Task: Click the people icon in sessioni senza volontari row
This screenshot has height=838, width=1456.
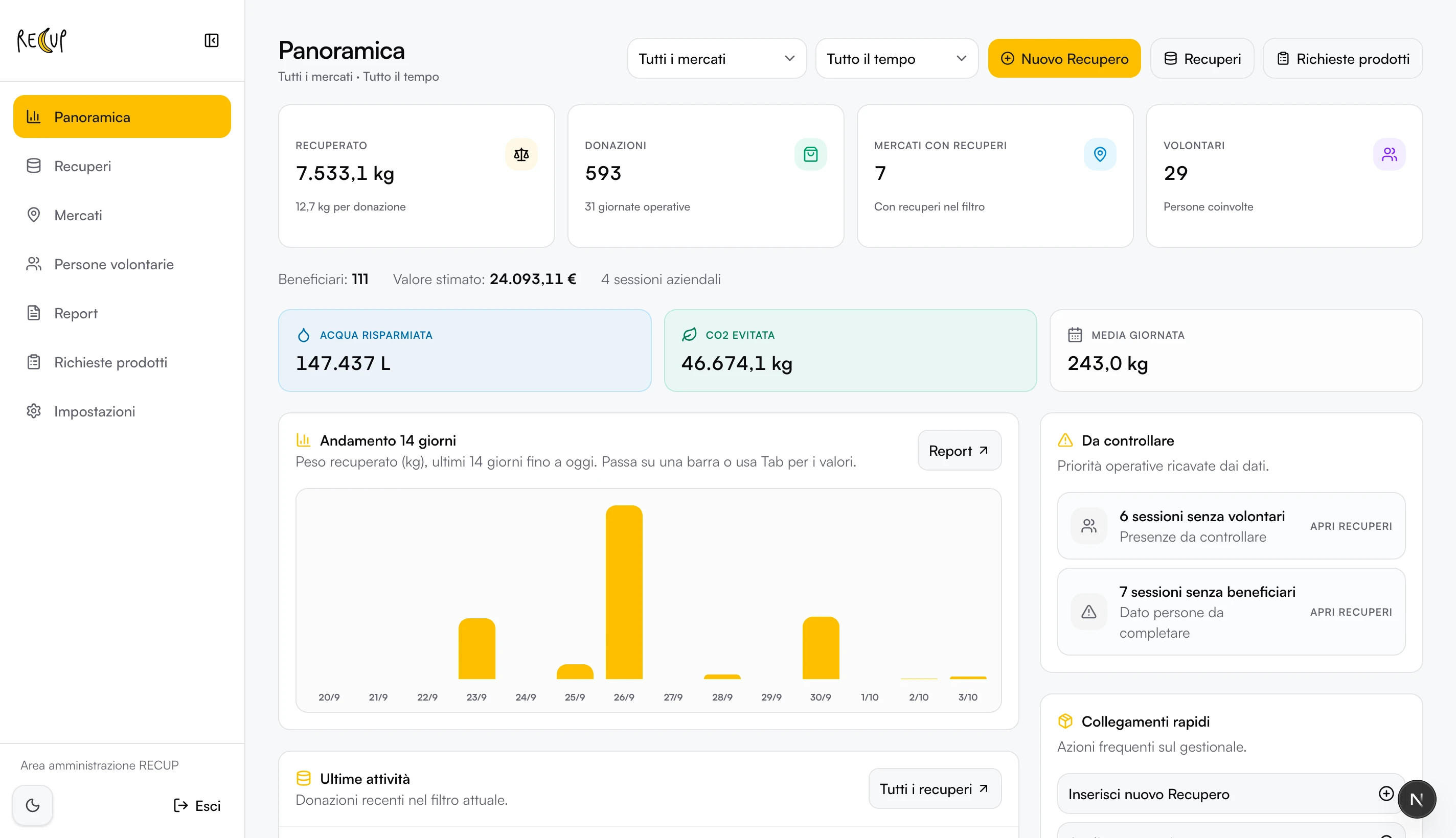Action: tap(1089, 526)
